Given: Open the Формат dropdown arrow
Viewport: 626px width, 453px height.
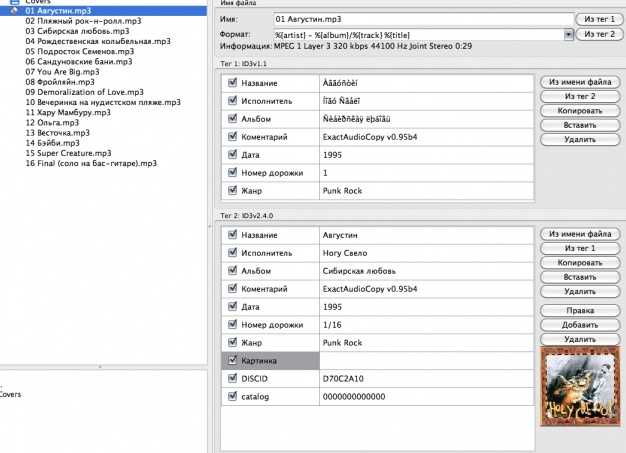Looking at the screenshot, I should pyautogui.click(x=568, y=34).
